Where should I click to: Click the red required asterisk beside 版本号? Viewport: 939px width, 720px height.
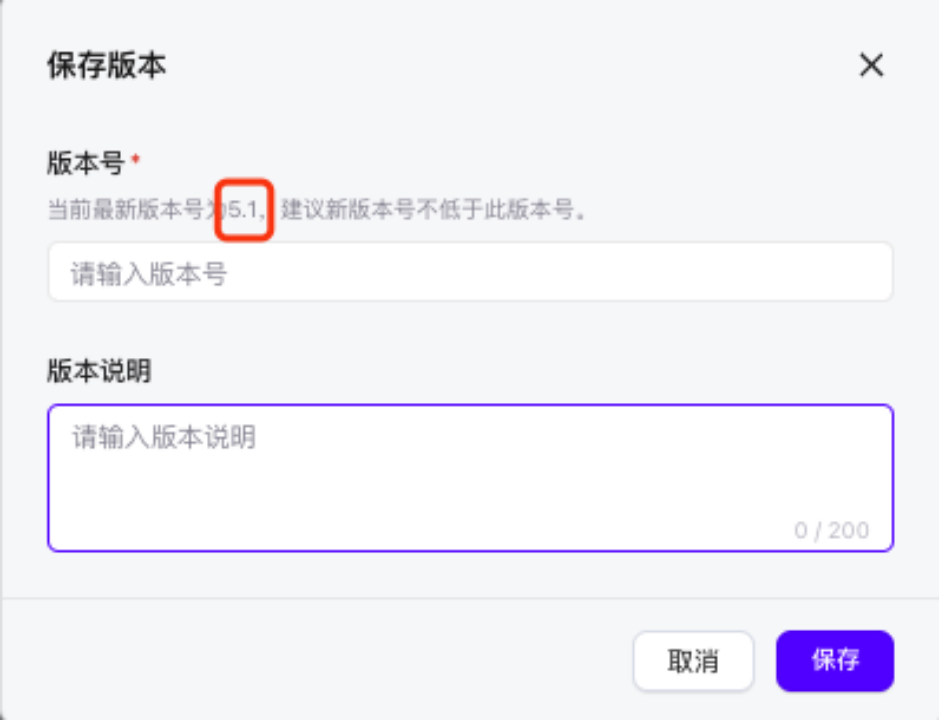click(x=136, y=159)
